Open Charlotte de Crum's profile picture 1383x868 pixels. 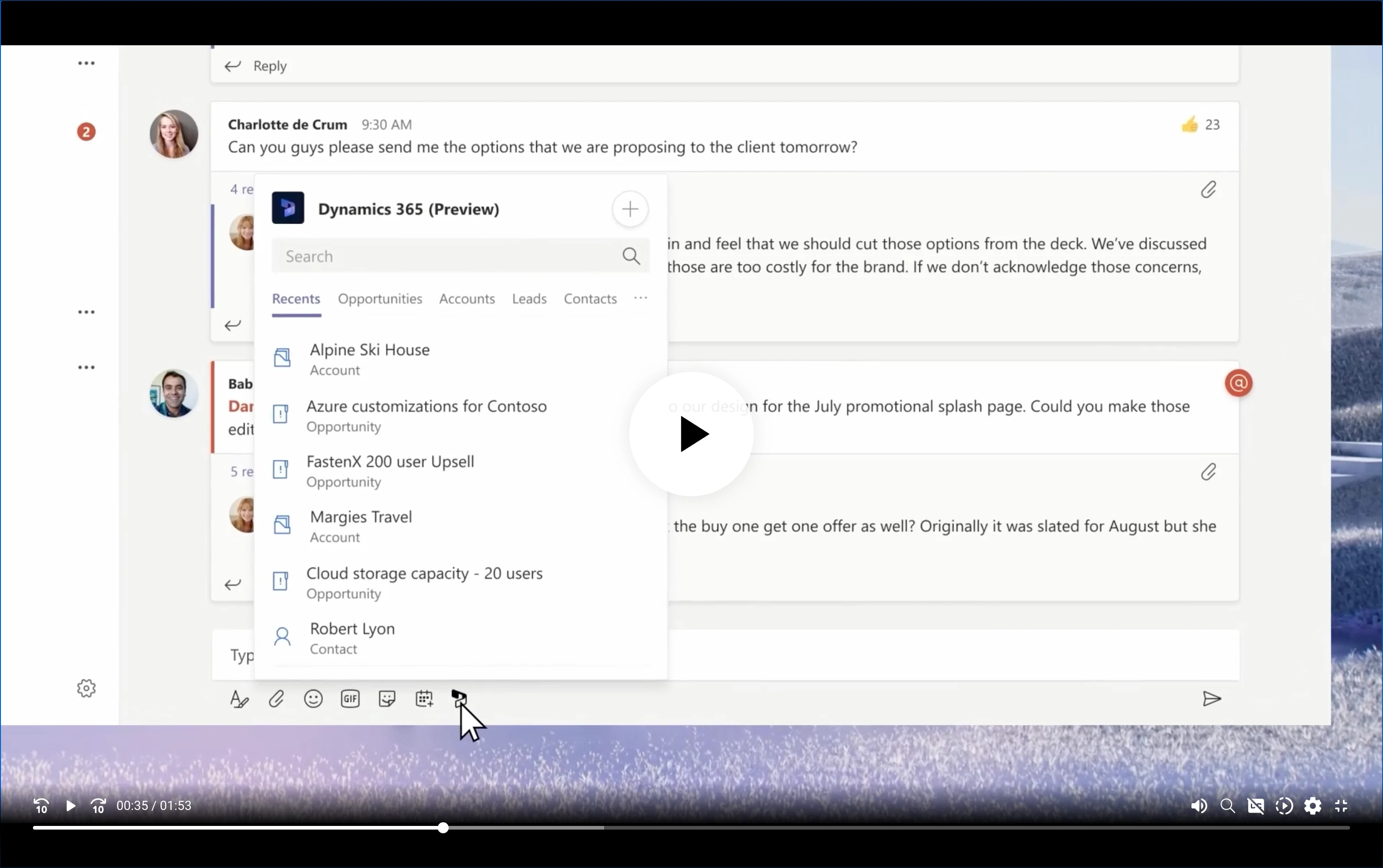(x=174, y=134)
